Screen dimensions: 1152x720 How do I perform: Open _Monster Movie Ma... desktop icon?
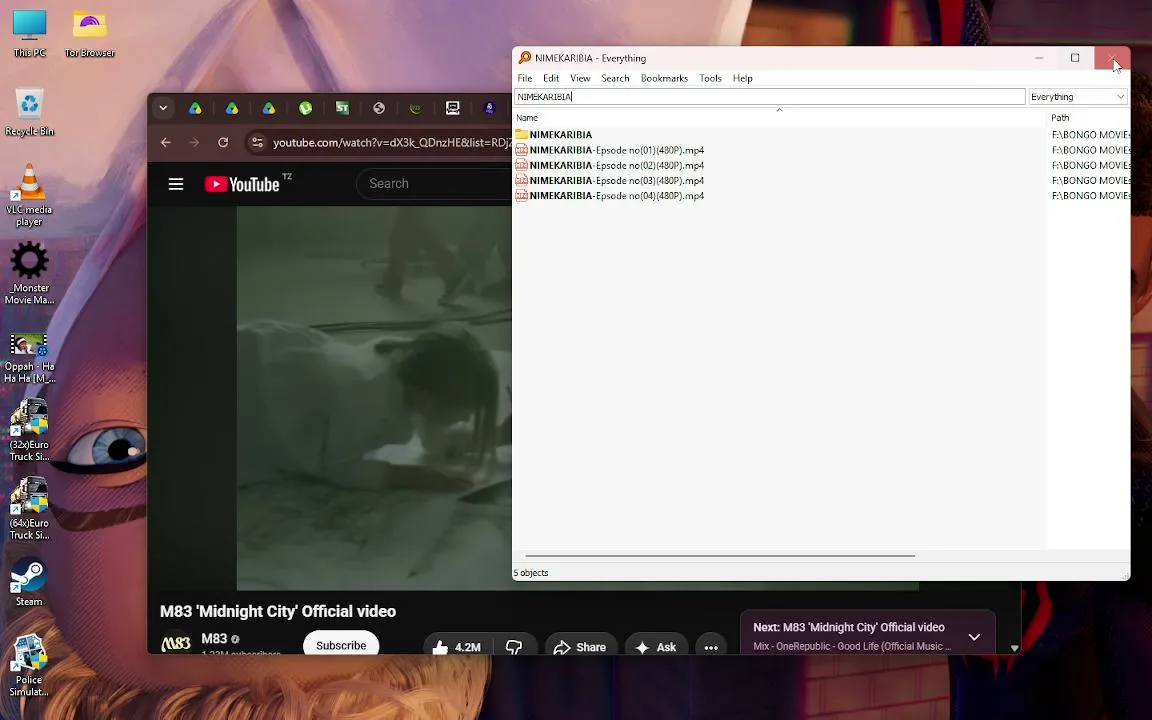pyautogui.click(x=29, y=273)
